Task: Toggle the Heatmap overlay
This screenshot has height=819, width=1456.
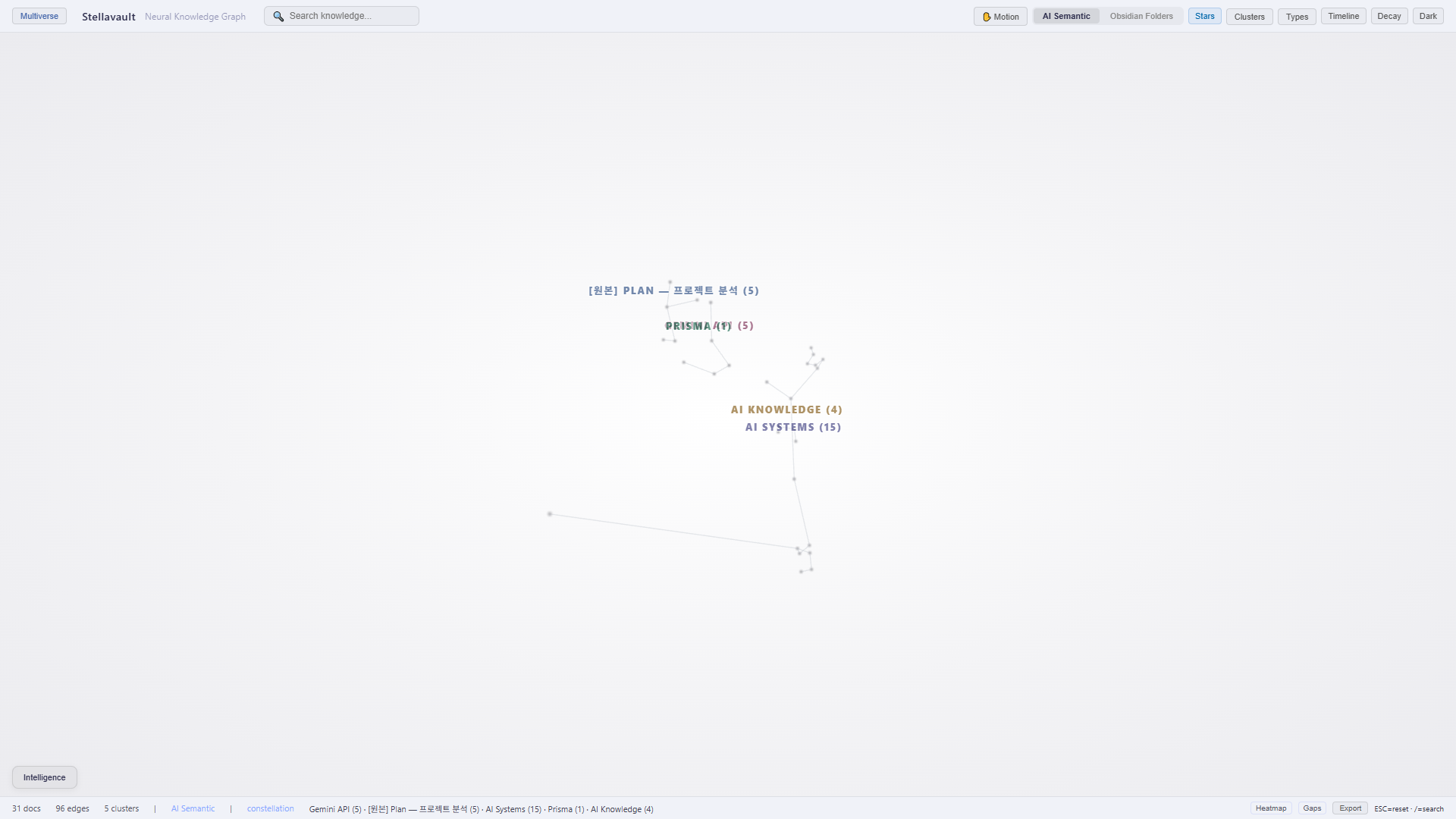Action: 1271,808
